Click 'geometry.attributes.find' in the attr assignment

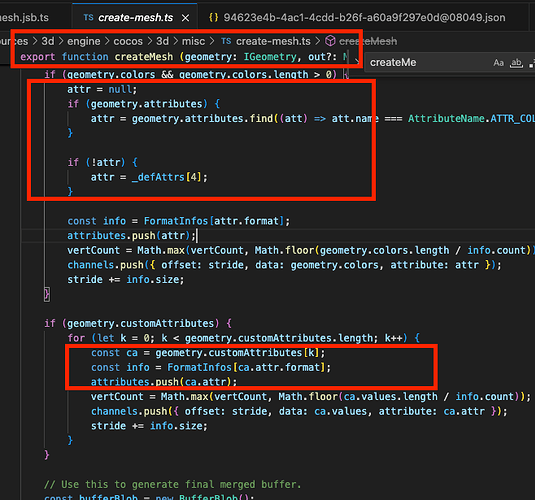tap(202, 118)
